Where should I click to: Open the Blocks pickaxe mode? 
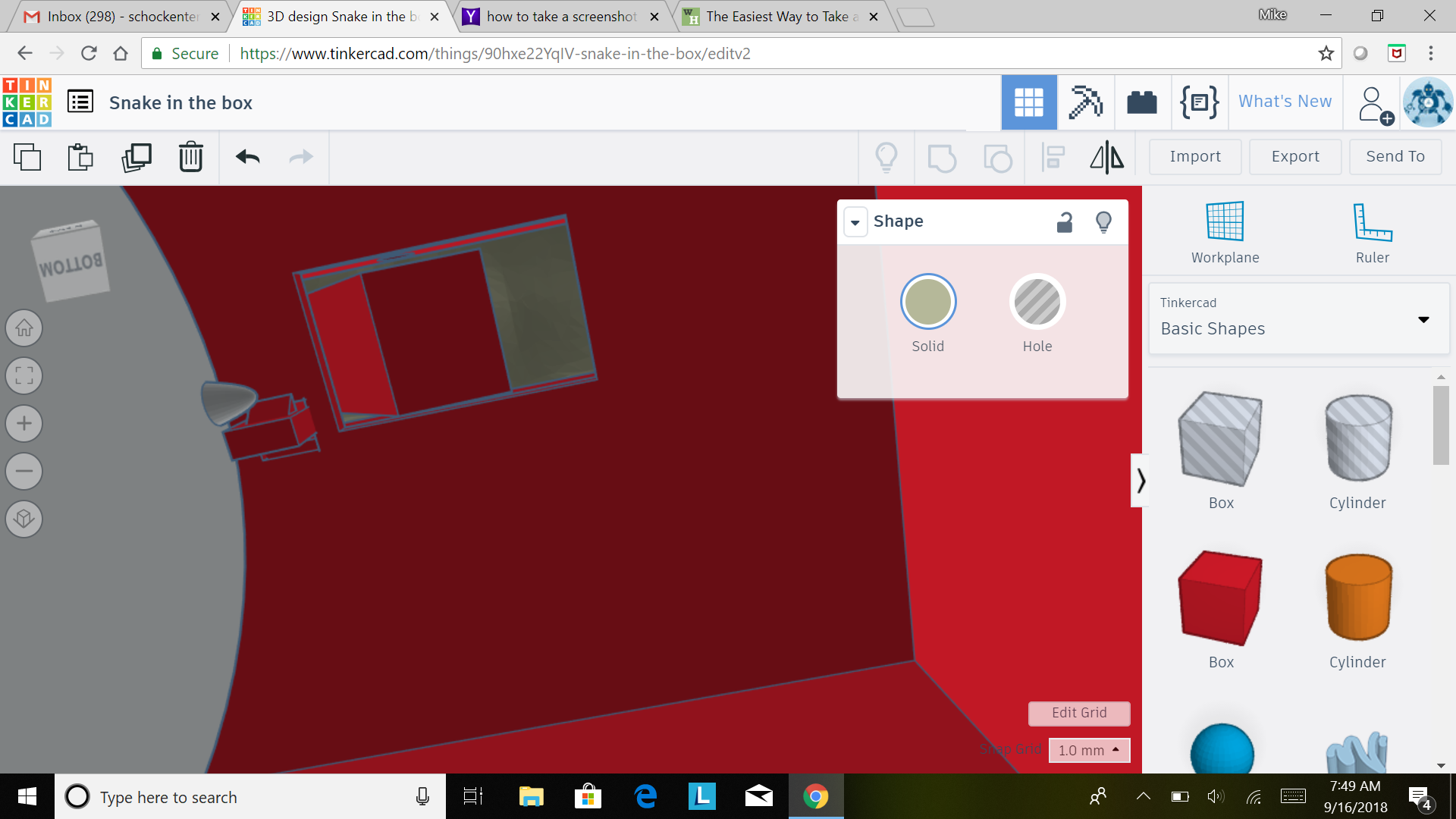click(1085, 102)
